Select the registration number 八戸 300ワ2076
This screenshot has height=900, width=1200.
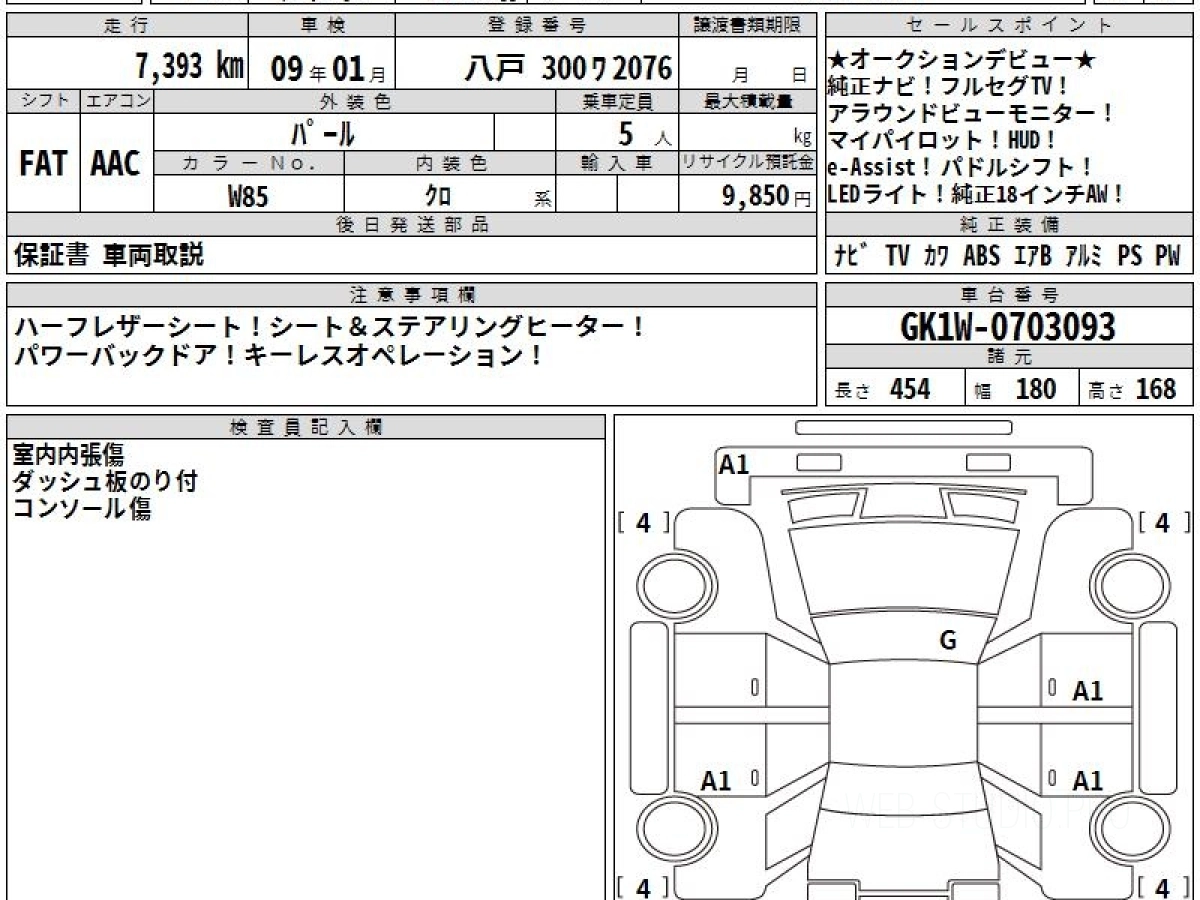(567, 68)
